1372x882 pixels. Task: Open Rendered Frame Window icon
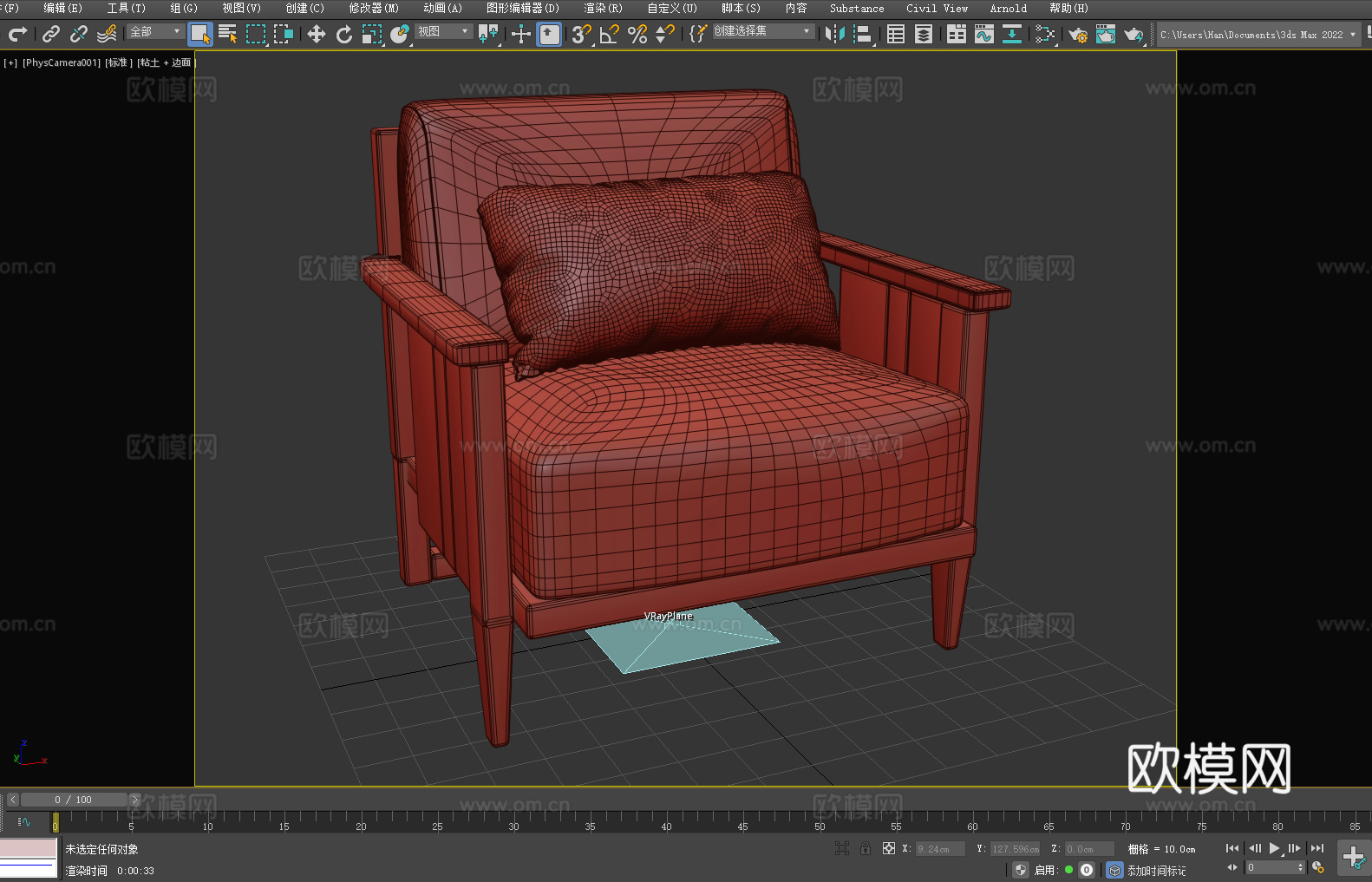1106,34
